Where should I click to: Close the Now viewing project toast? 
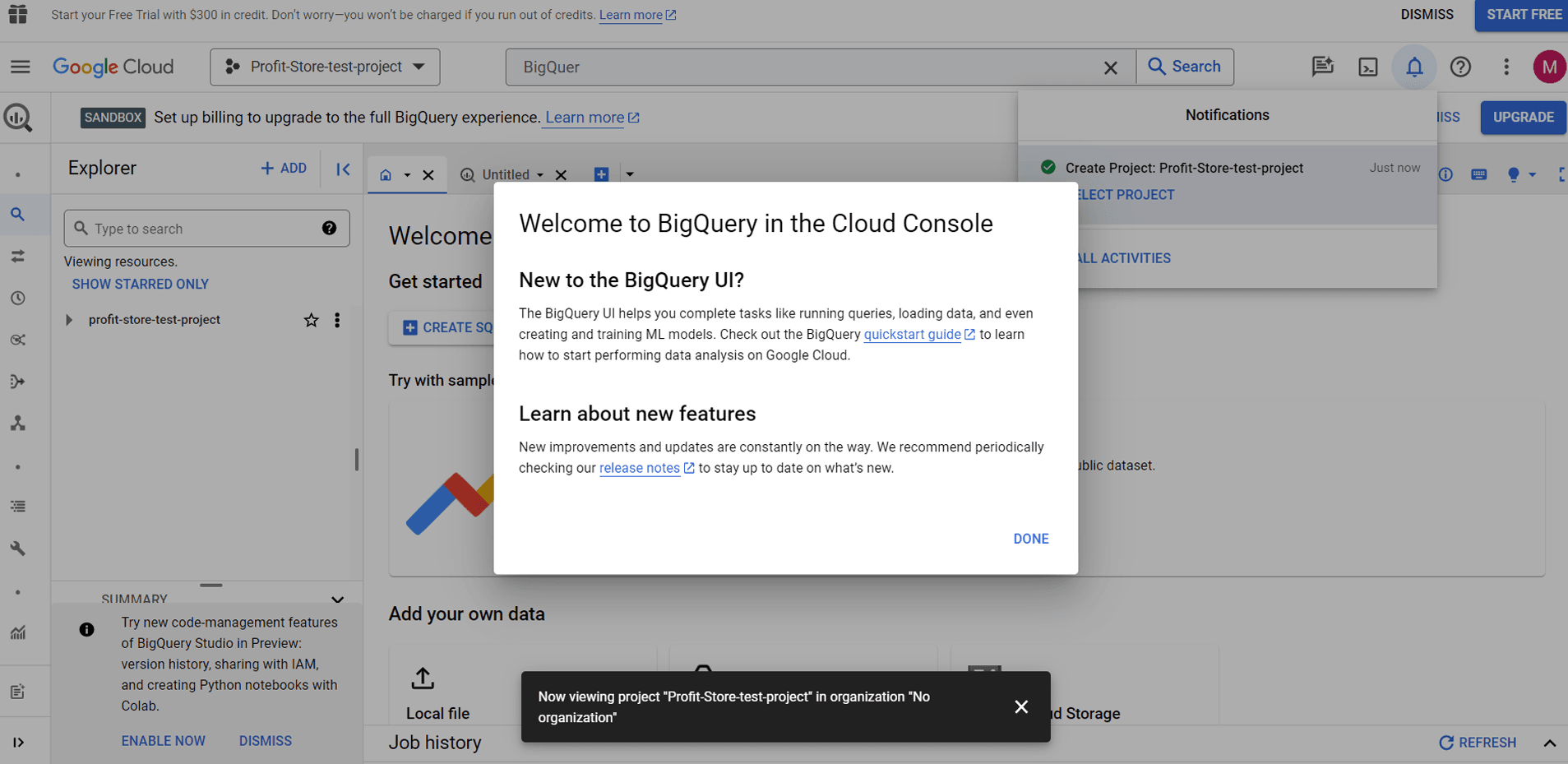coord(1021,706)
